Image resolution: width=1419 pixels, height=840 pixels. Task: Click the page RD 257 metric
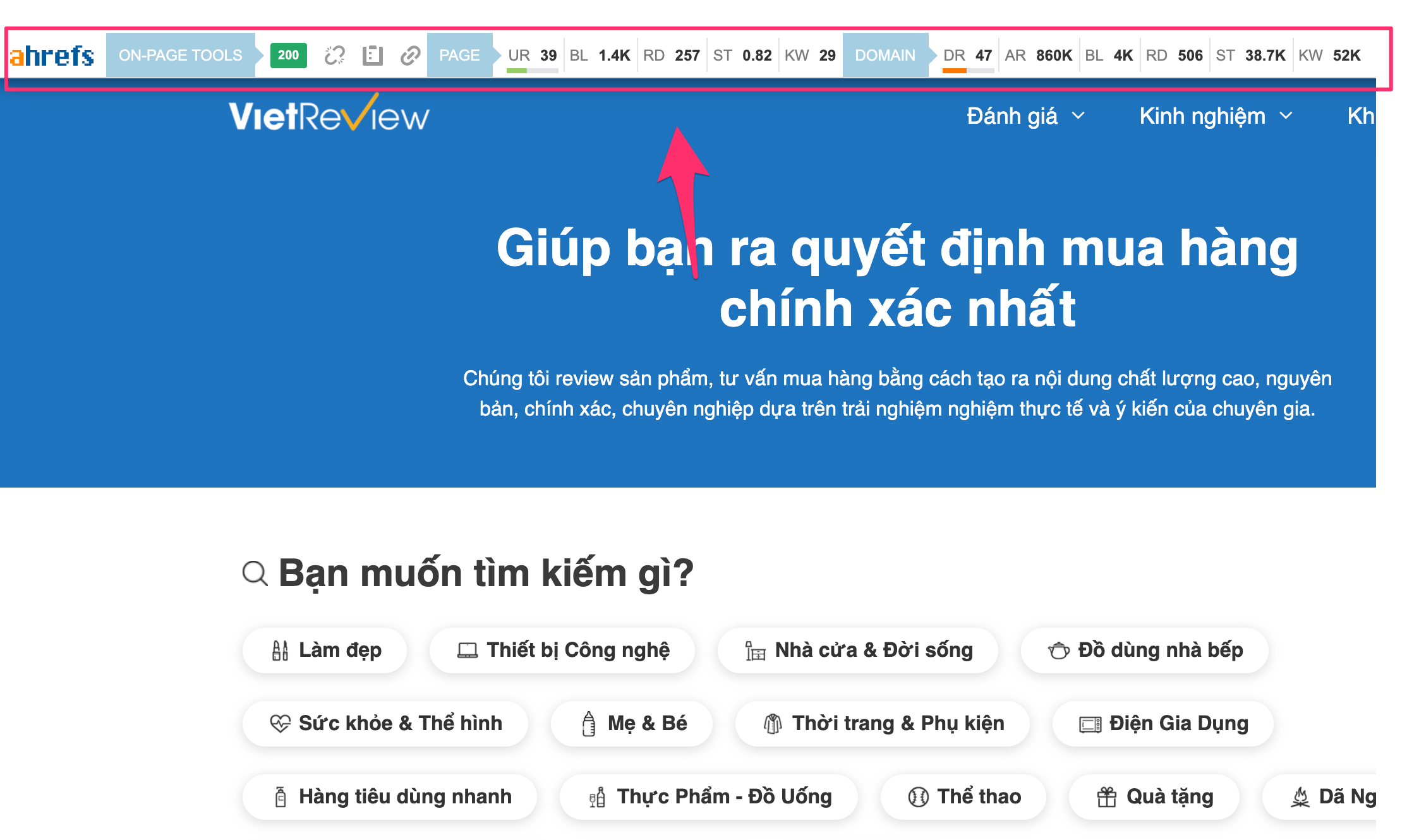point(671,56)
